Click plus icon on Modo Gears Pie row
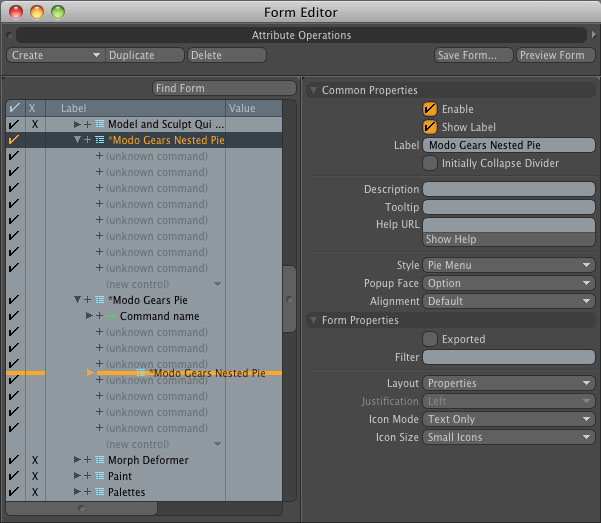Screen dimensions: 601x523 point(87,300)
